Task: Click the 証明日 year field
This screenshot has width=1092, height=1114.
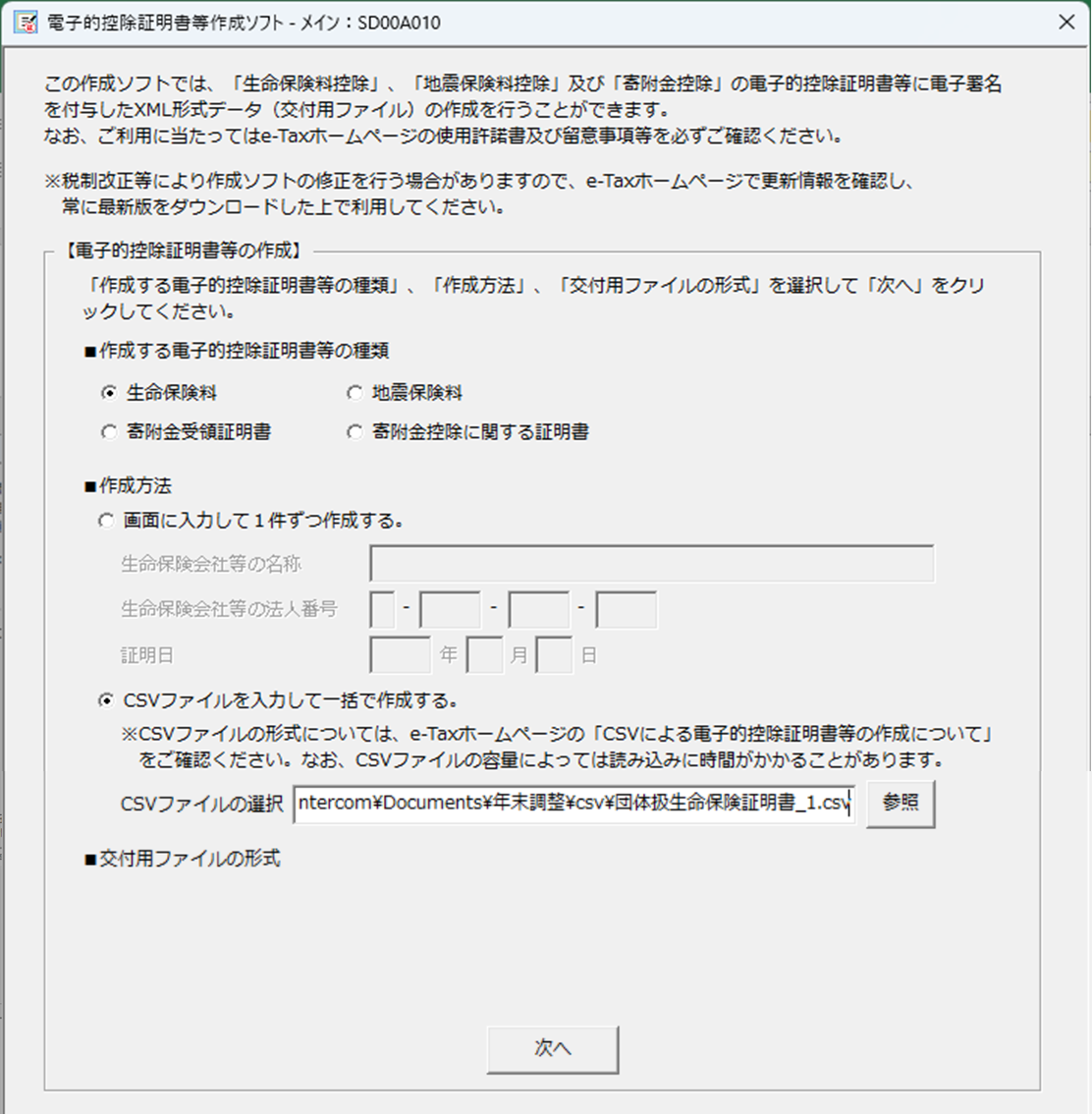Action: (400, 655)
